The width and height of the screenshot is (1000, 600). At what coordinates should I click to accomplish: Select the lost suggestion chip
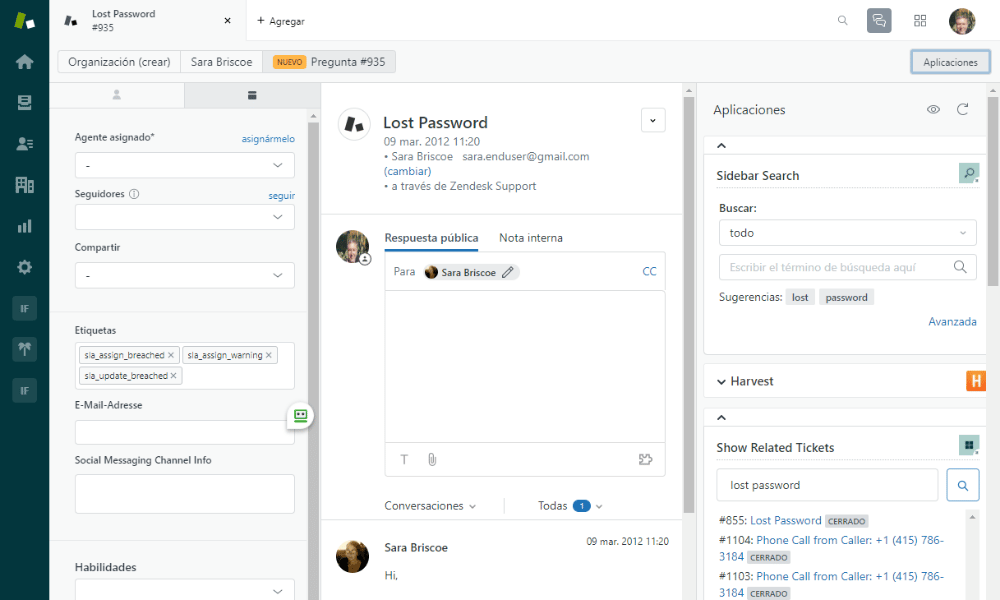(800, 297)
